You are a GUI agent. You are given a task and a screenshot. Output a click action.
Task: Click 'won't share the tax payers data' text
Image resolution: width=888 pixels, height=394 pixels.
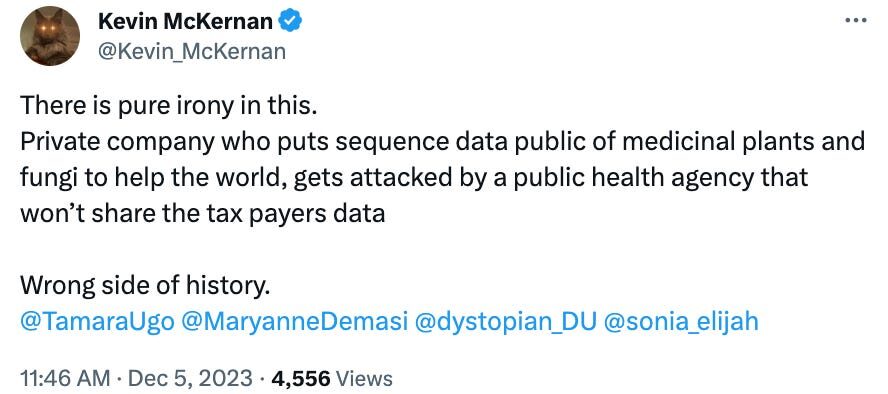pos(203,214)
